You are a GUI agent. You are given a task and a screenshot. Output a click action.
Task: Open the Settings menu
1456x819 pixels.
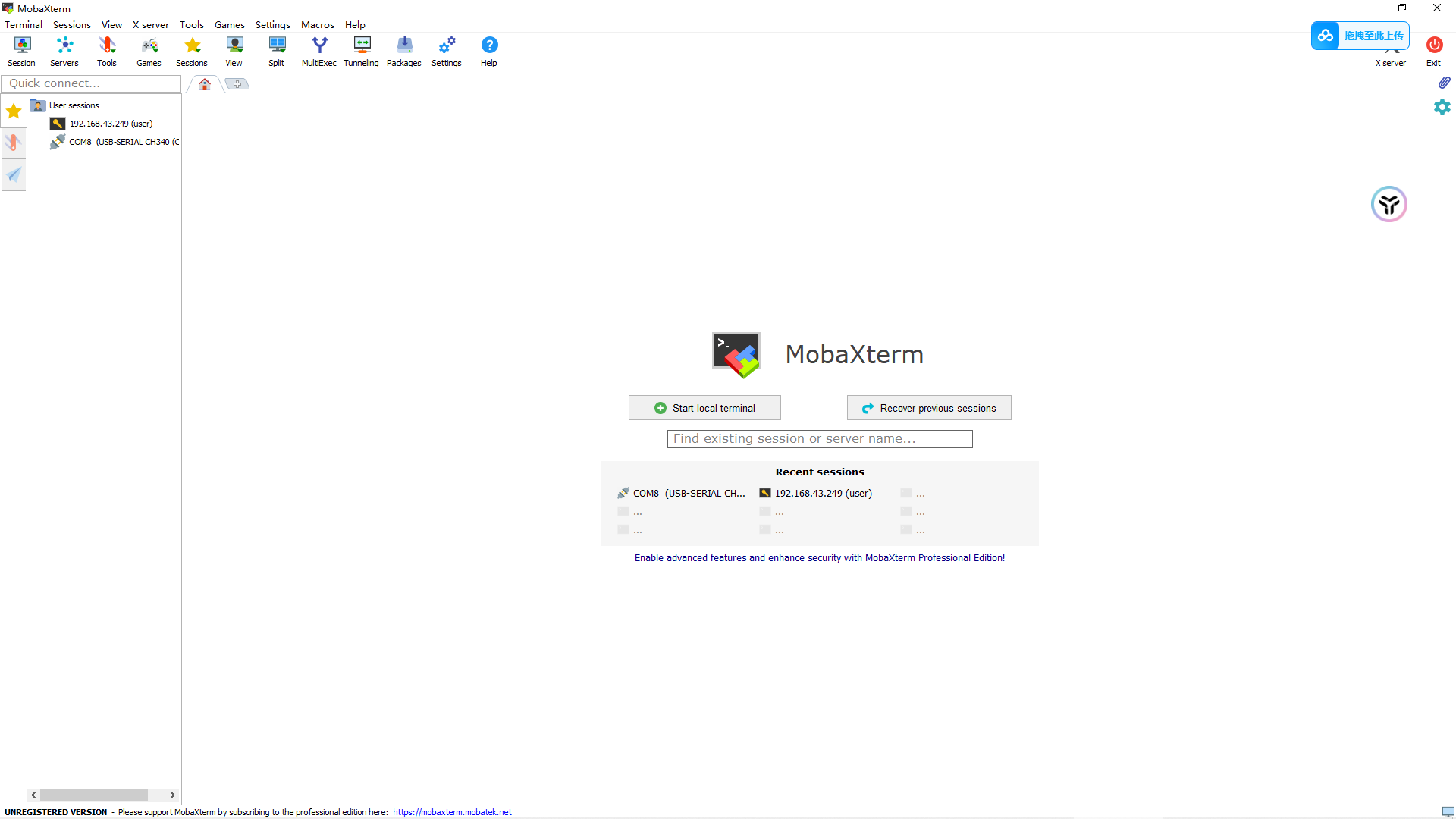click(273, 24)
